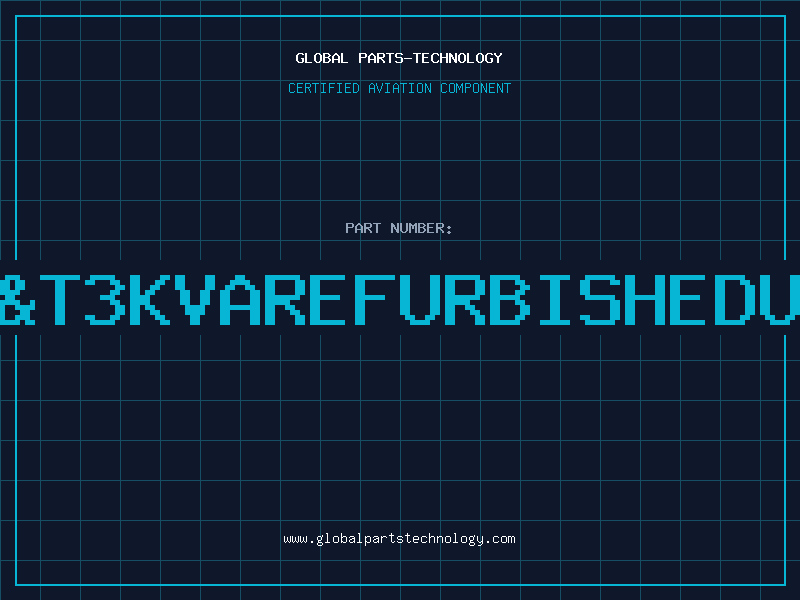Click the letter D in part number
This screenshot has height=600, width=800.
pyautogui.click(x=735, y=300)
